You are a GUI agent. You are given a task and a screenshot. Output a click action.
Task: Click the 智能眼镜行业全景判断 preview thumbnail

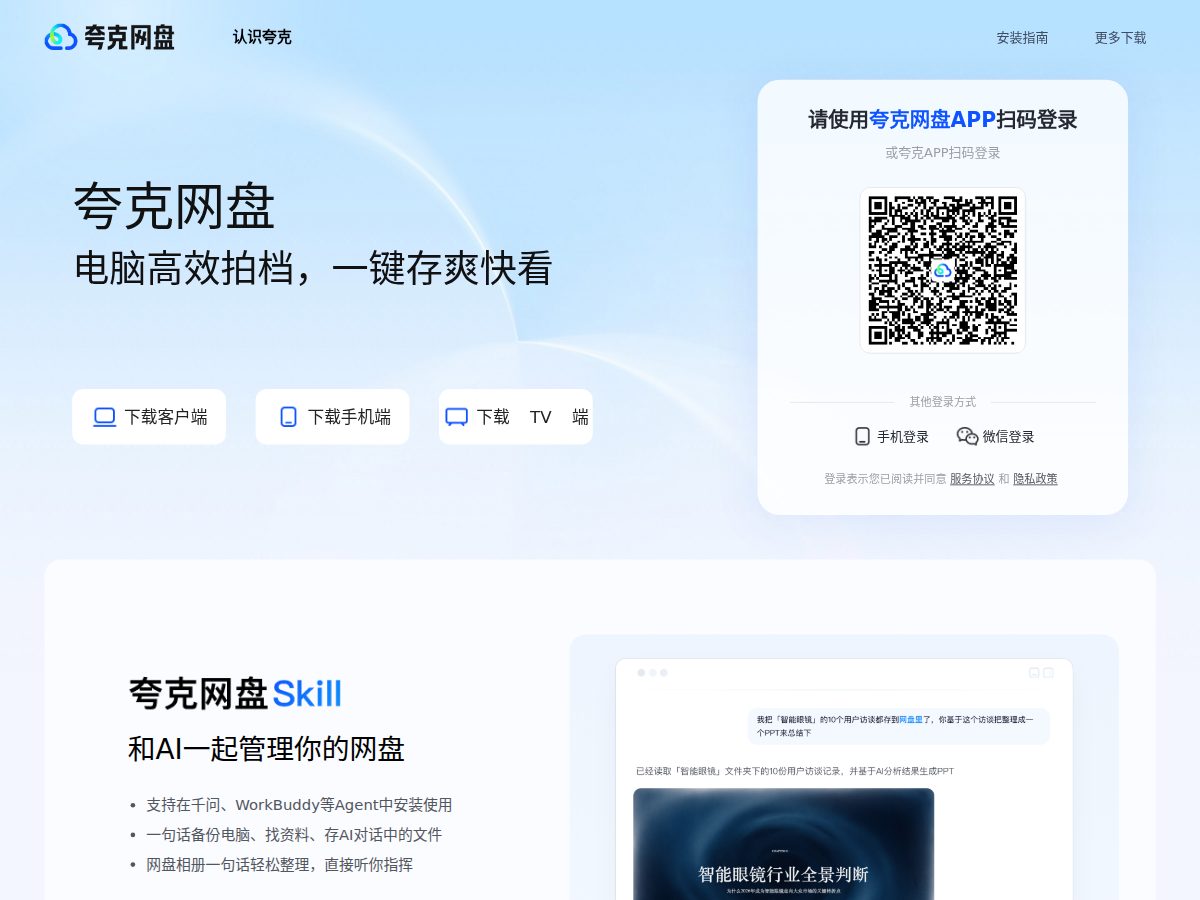pos(783,844)
